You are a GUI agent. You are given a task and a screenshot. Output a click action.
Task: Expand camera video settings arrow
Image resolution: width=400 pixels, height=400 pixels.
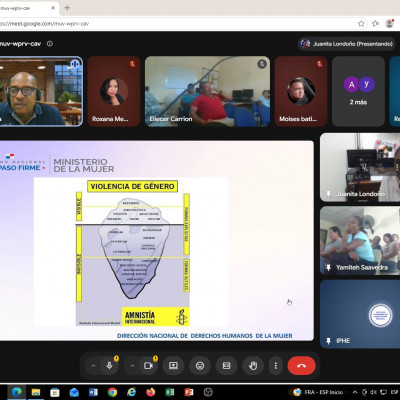tap(132, 366)
